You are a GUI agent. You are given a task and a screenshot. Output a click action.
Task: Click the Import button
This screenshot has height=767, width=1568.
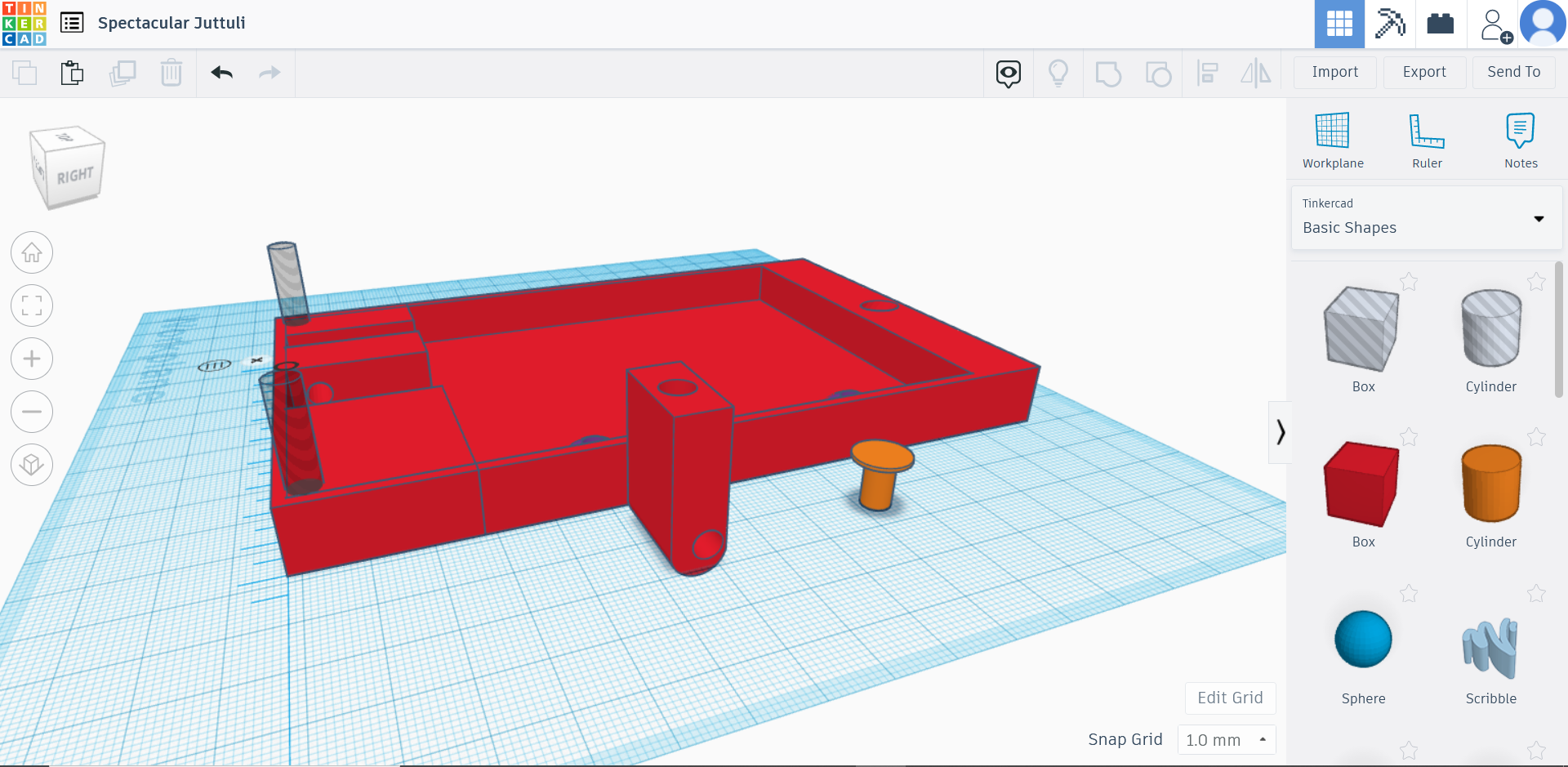point(1335,73)
